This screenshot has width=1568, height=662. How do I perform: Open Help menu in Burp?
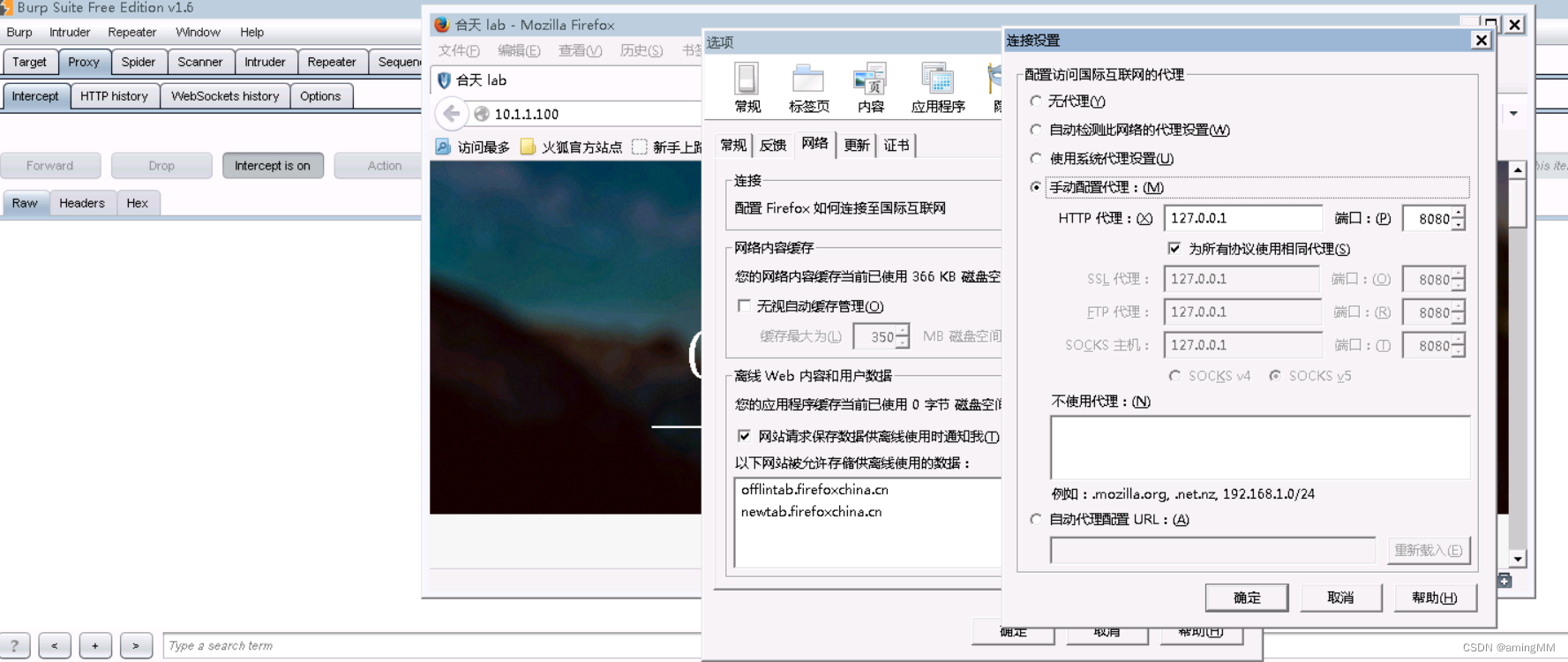[x=251, y=33]
